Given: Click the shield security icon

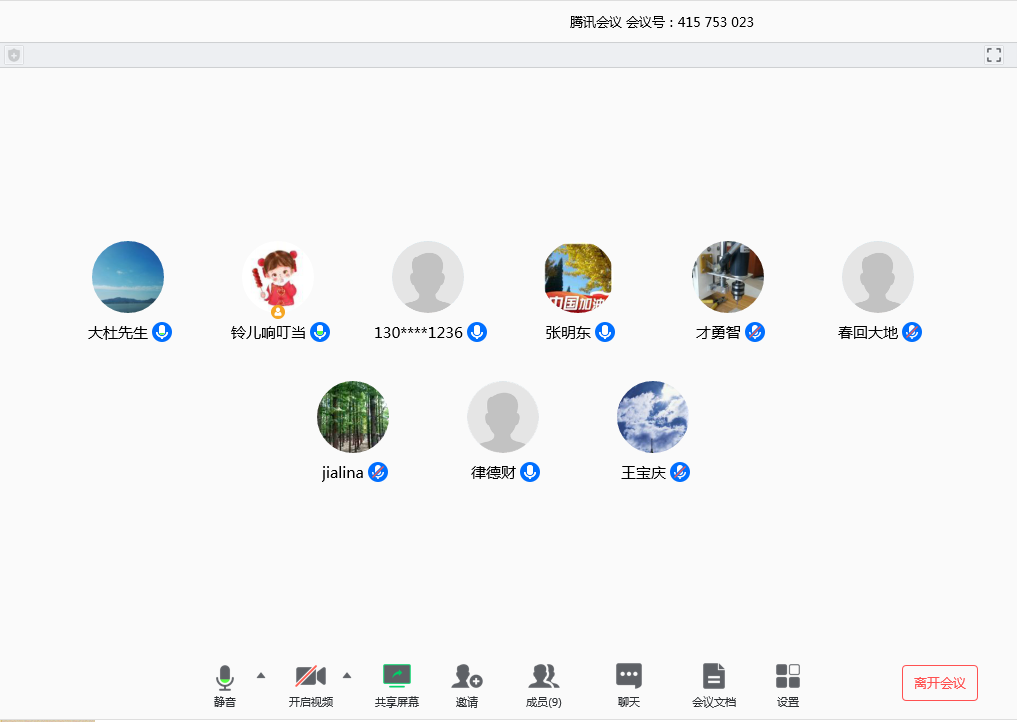Looking at the screenshot, I should click(x=14, y=55).
